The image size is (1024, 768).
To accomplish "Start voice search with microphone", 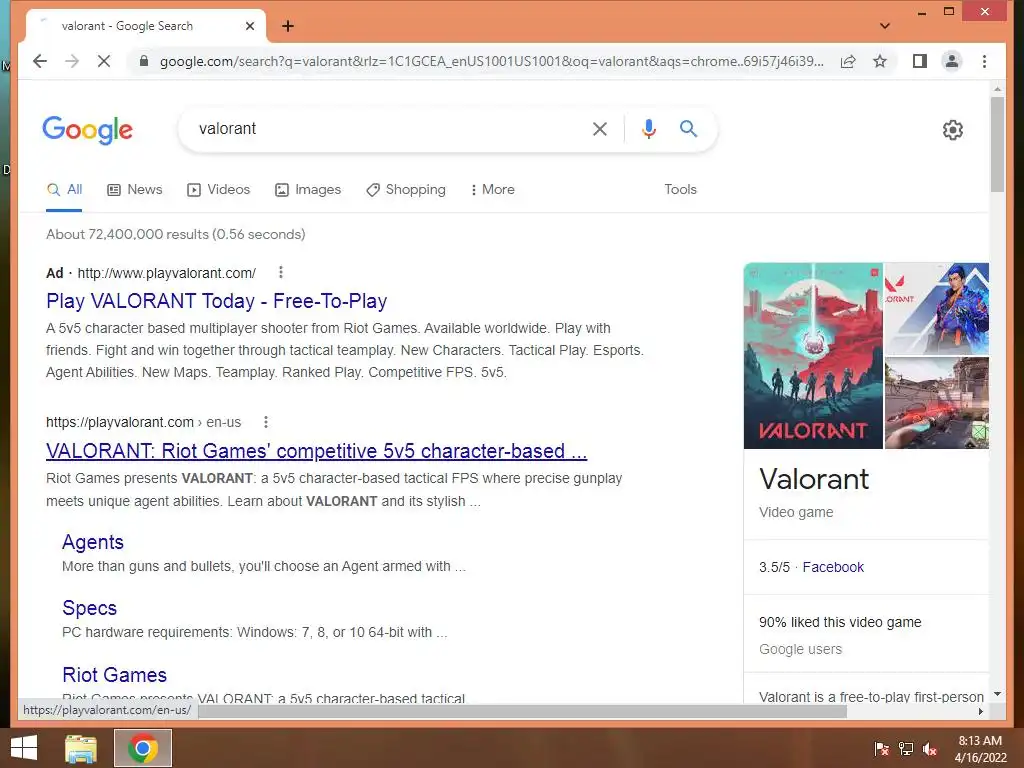I will pos(648,129).
